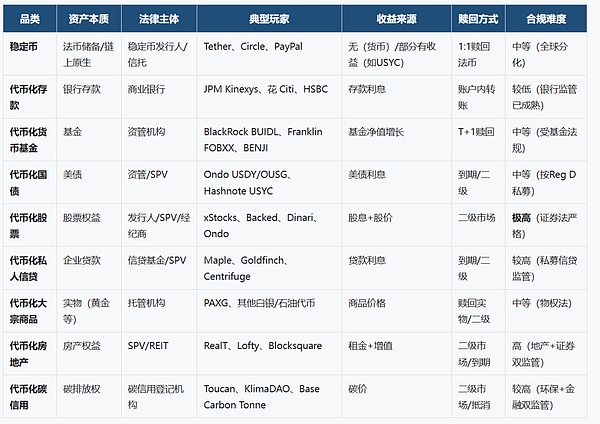
Task: Click the 法律主体 column header
Action: pos(159,18)
